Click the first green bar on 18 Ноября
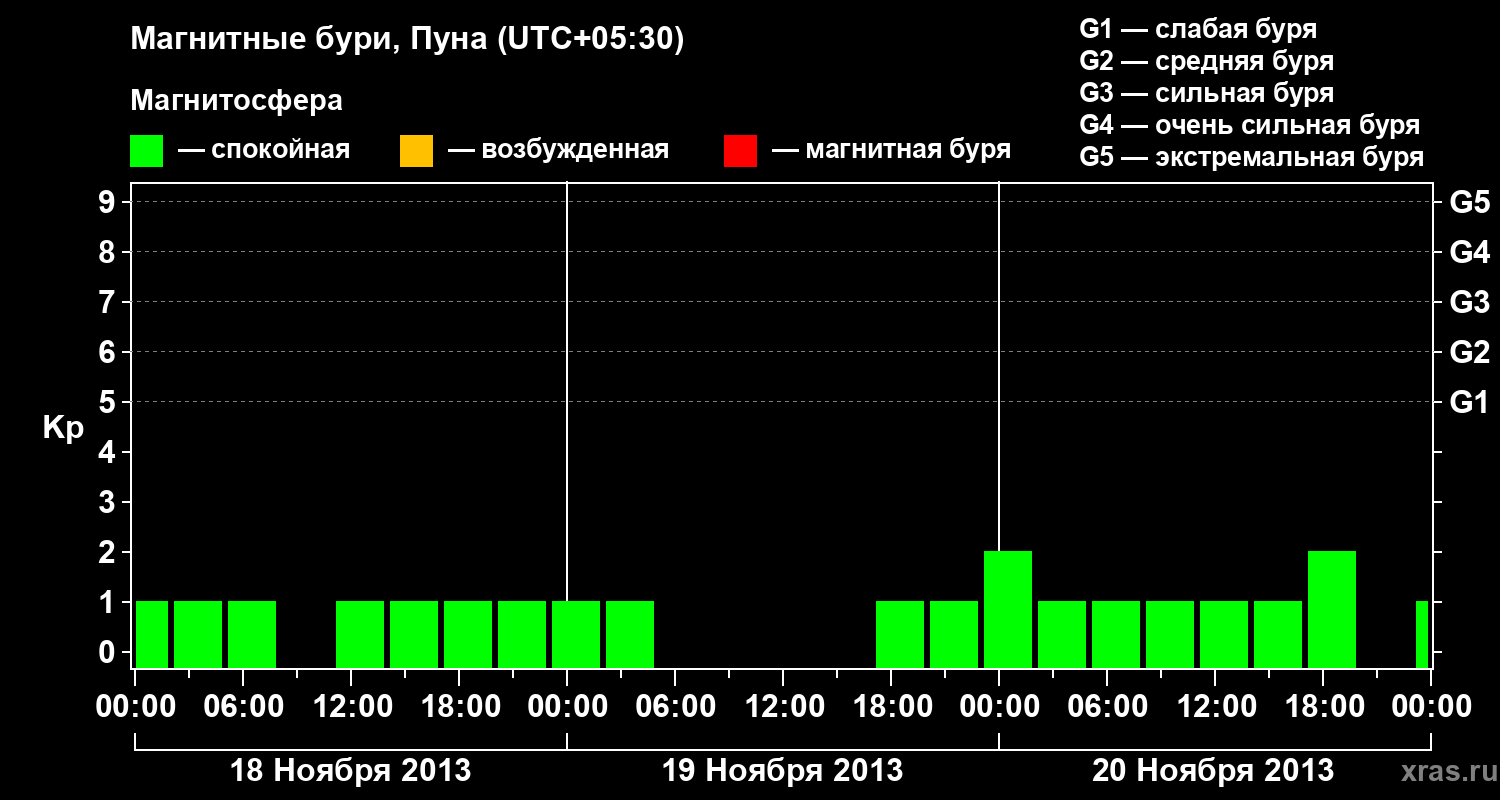1500x800 pixels. click(152, 634)
